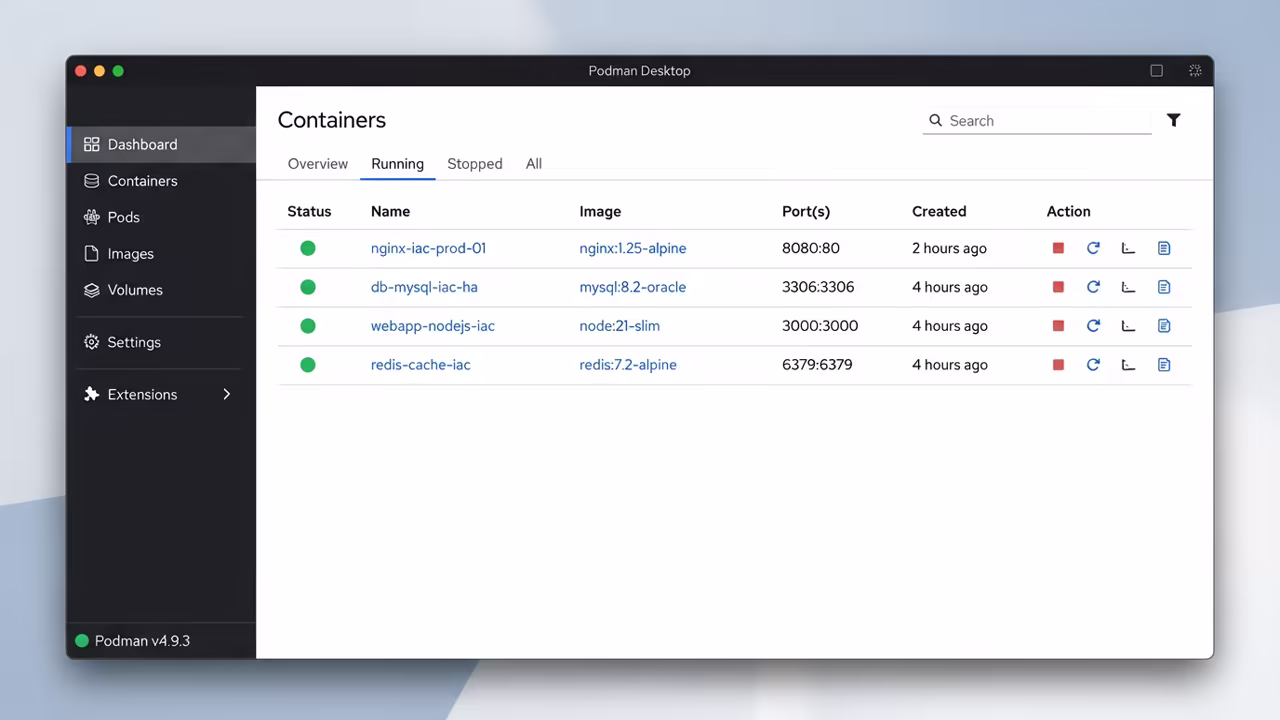1280x720 pixels.
Task: Open logs icon for nginx-iac-prod-01
Action: (x=1164, y=248)
